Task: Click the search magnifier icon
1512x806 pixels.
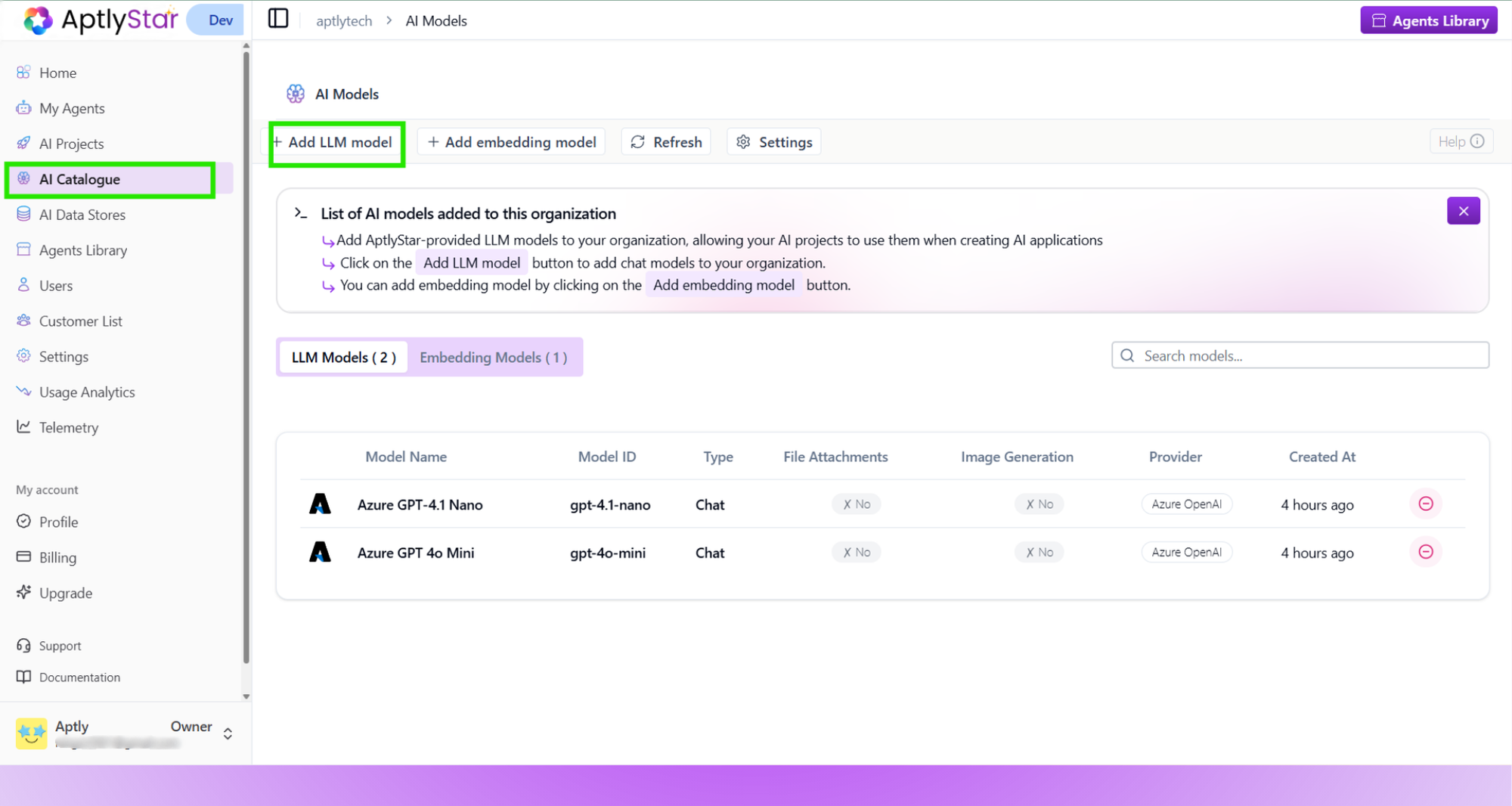Action: [x=1127, y=355]
